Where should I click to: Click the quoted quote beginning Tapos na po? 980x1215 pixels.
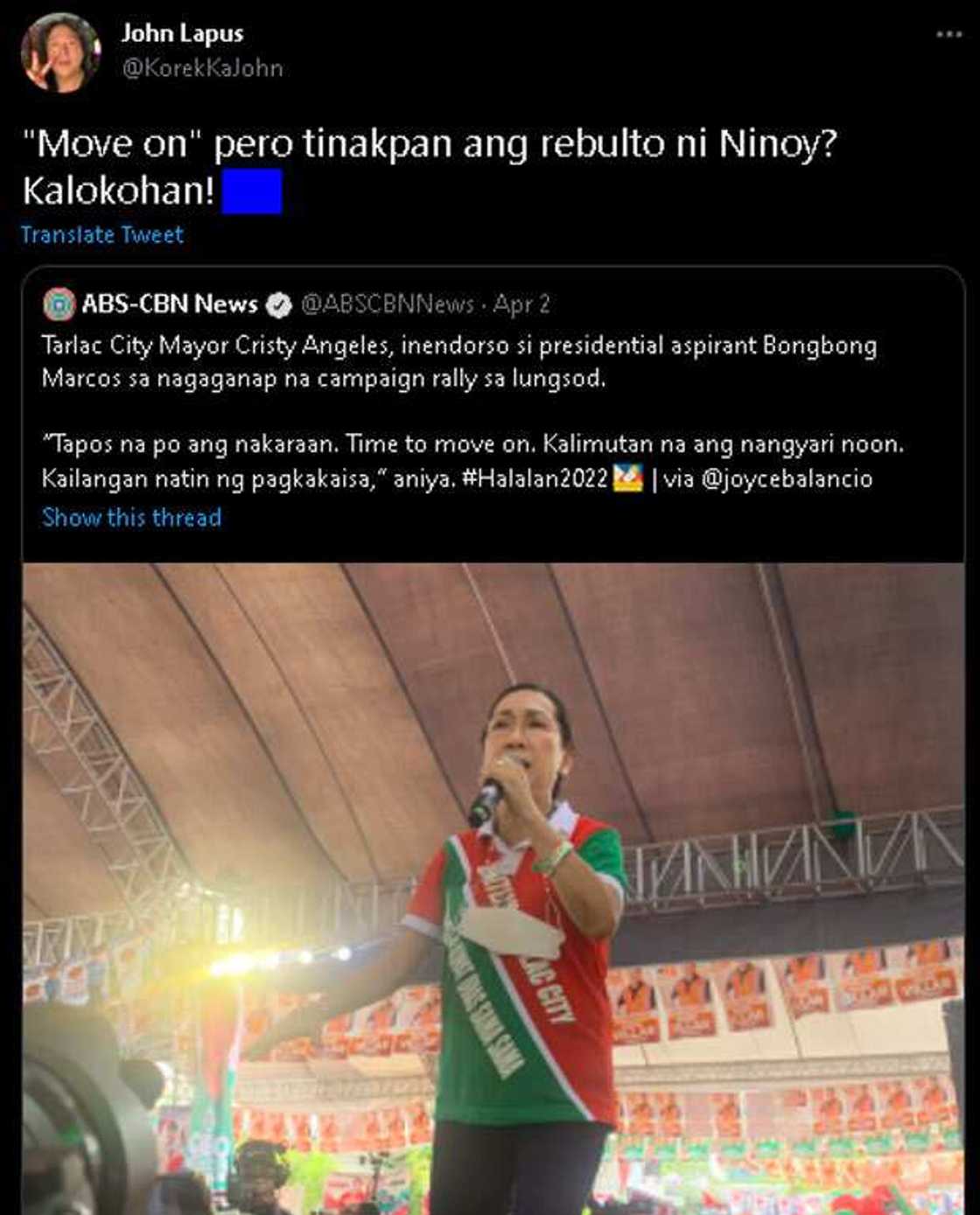coord(472,461)
